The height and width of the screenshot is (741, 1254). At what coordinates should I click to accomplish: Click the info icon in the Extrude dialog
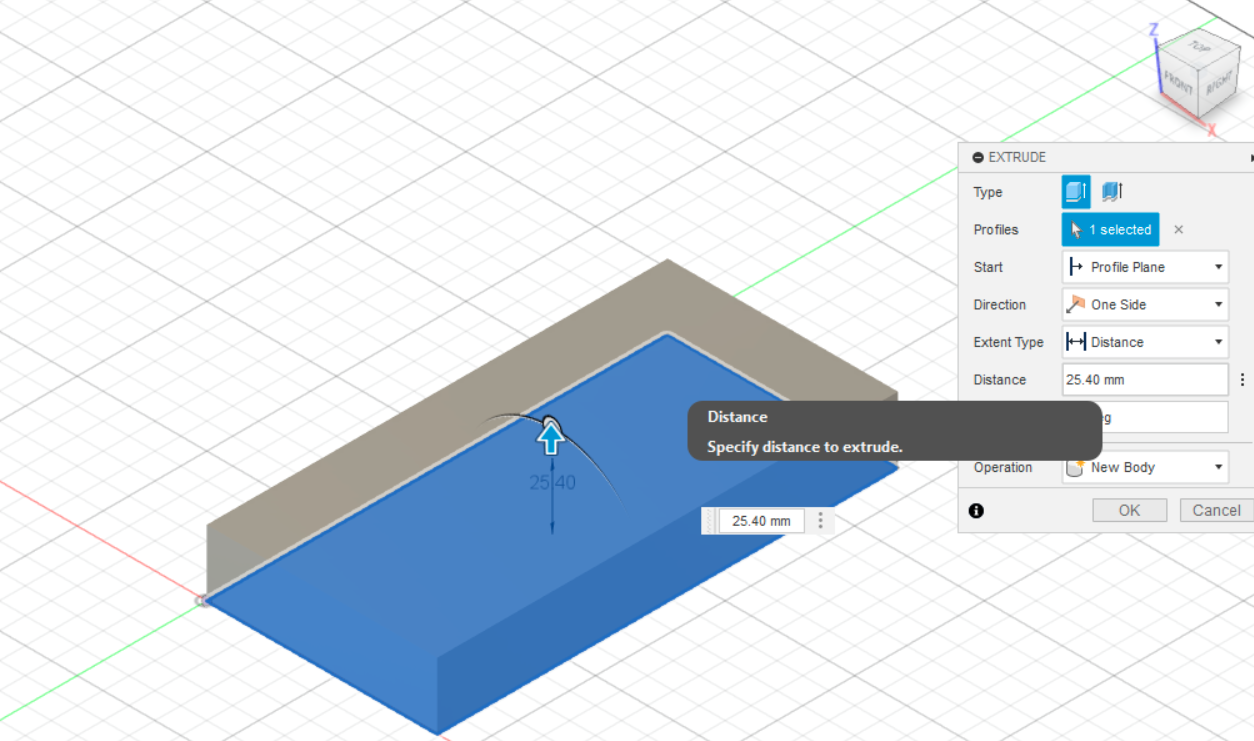pos(976,510)
